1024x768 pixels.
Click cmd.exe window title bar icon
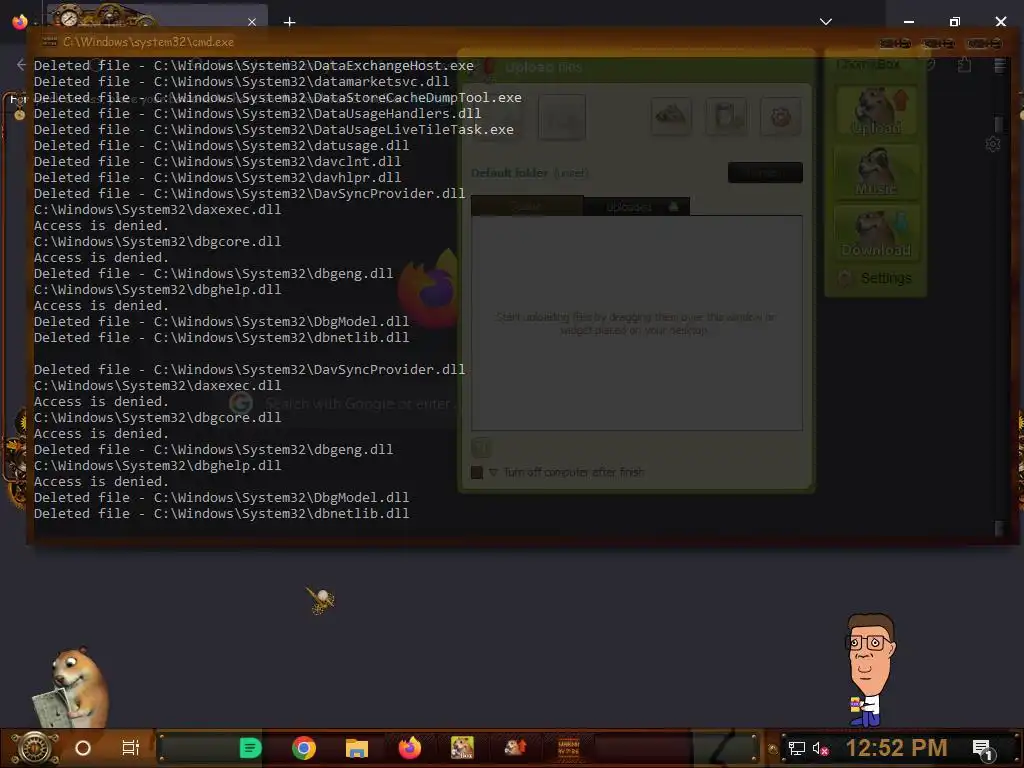[50, 42]
